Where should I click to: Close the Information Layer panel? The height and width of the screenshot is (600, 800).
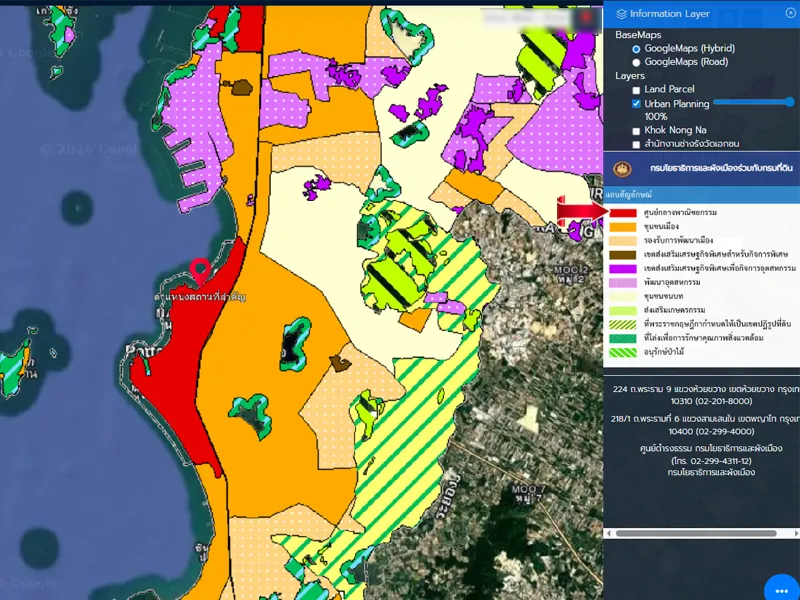point(790,13)
